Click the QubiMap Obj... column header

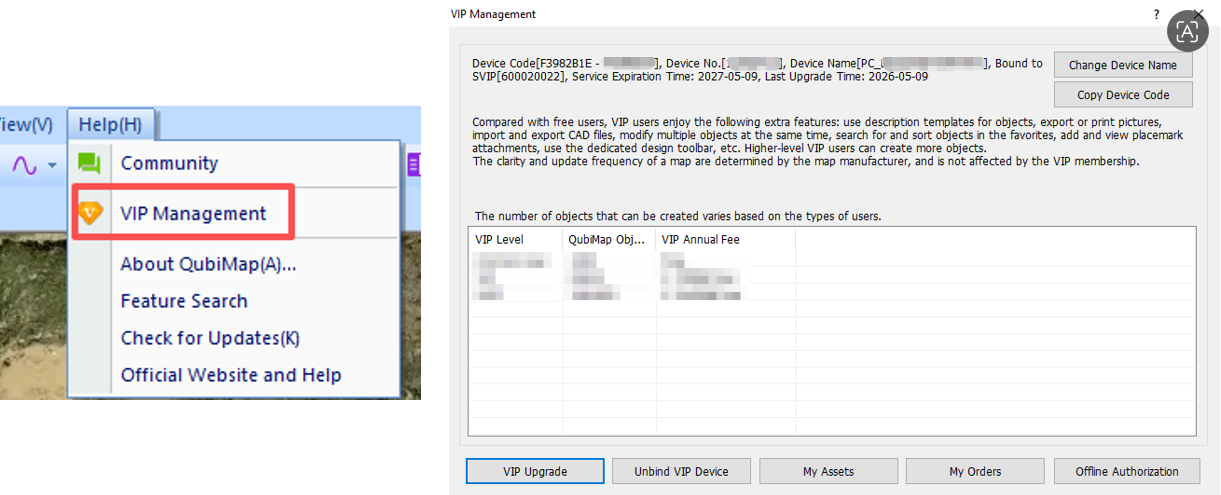609,239
